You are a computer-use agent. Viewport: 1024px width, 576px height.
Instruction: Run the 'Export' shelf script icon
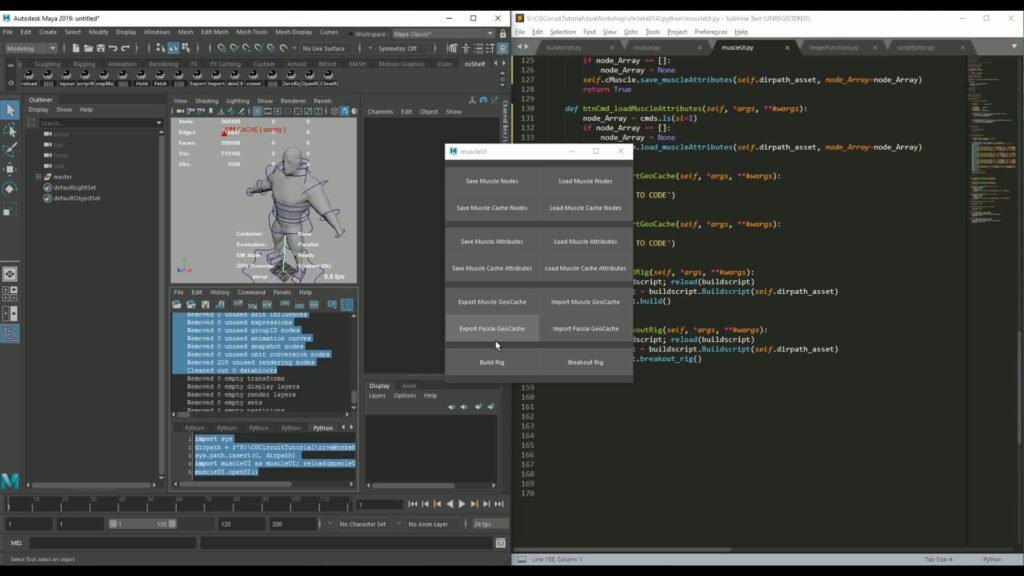pos(198,78)
